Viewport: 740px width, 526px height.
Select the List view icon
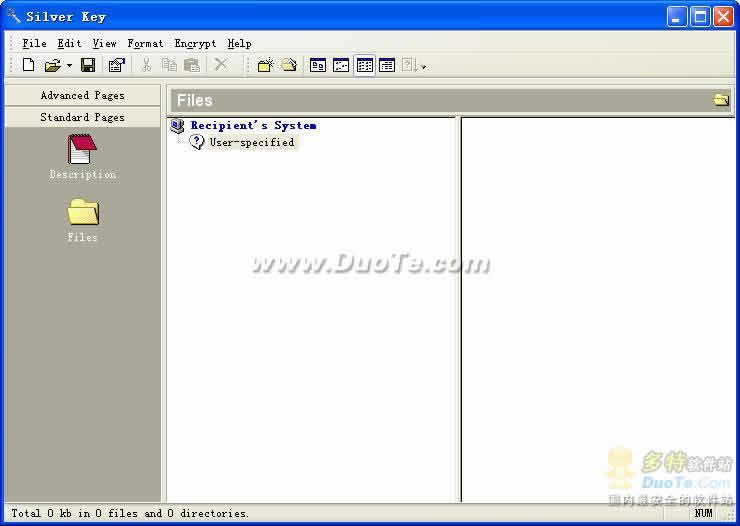(x=364, y=65)
